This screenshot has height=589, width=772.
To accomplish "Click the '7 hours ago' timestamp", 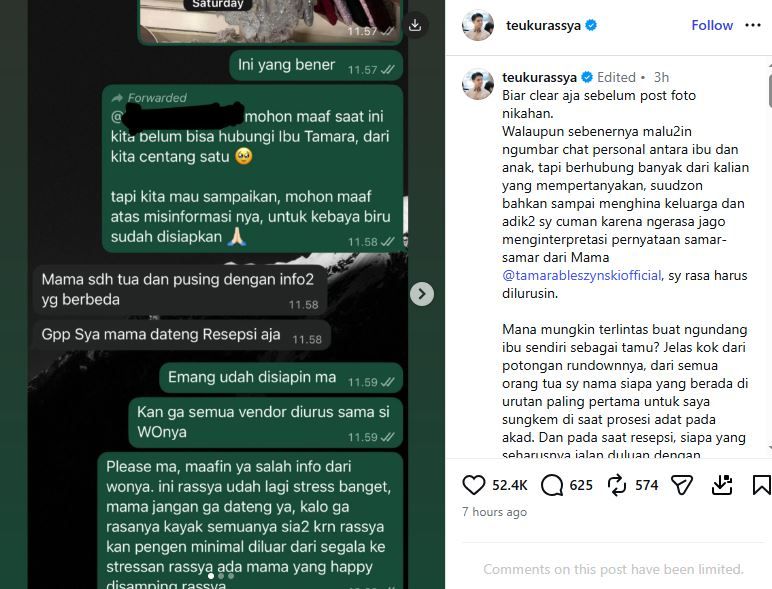I will 494,512.
